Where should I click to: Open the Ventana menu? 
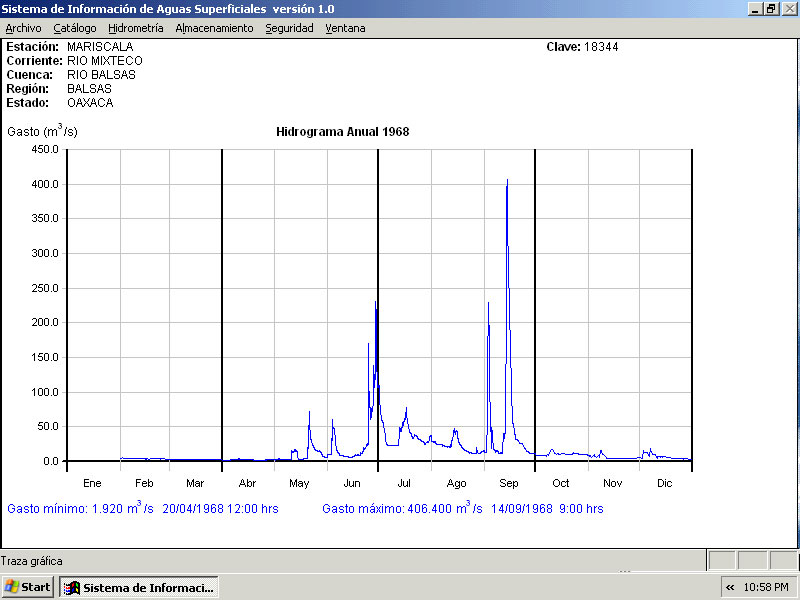[345, 28]
